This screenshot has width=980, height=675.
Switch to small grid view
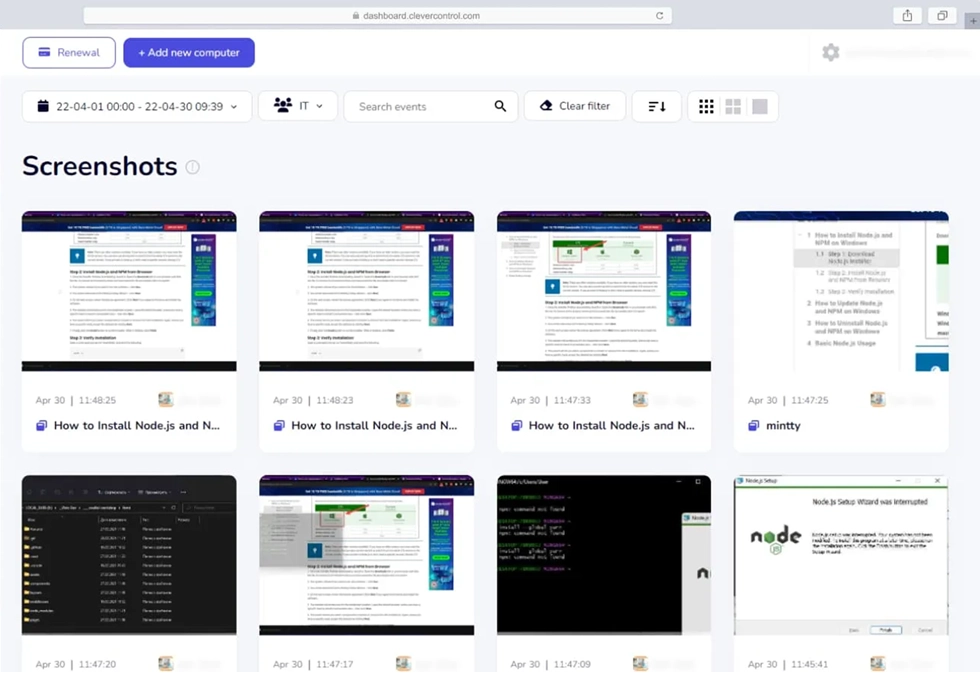click(706, 107)
